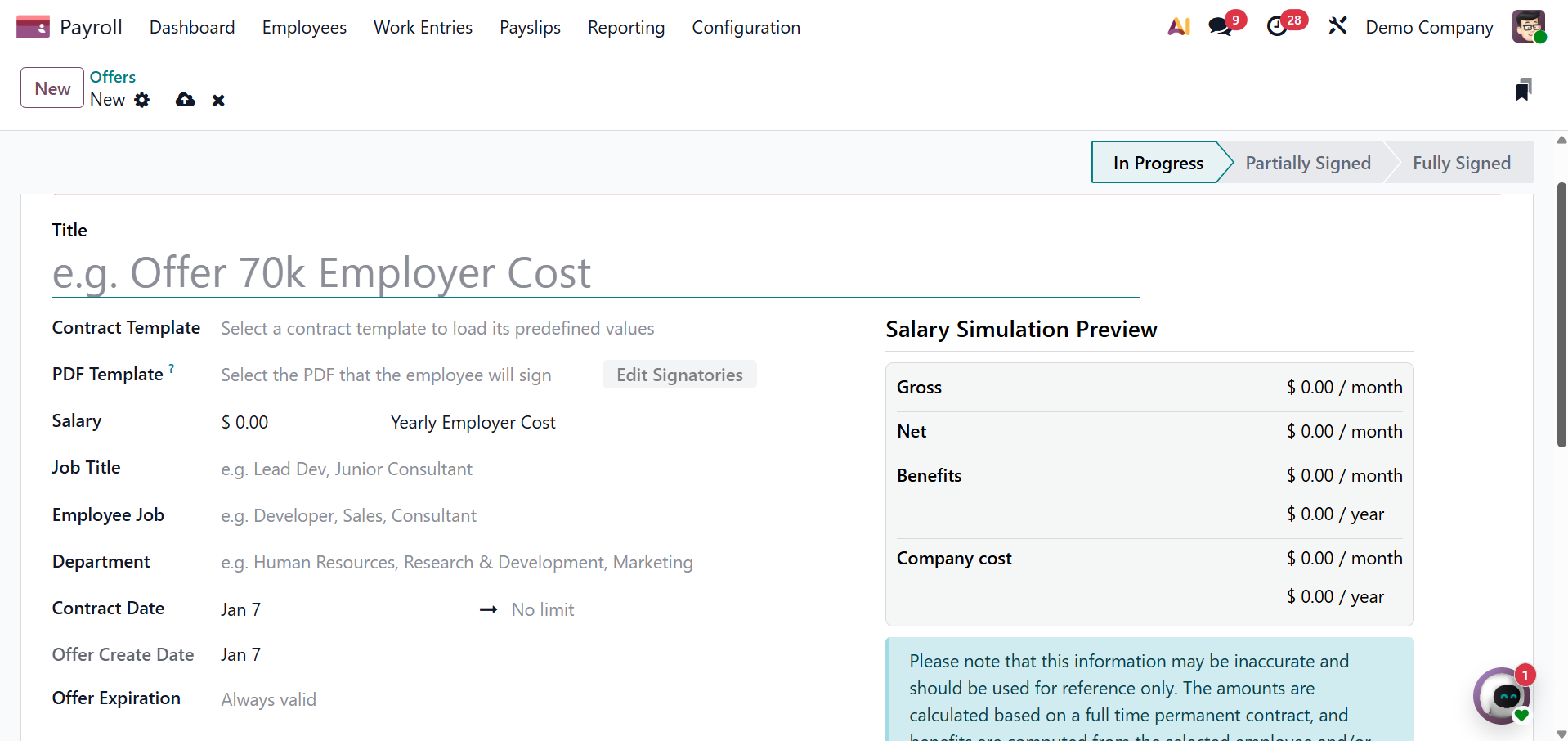The height and width of the screenshot is (741, 1568).
Task: Save record with cloud upload icon
Action: tap(186, 100)
